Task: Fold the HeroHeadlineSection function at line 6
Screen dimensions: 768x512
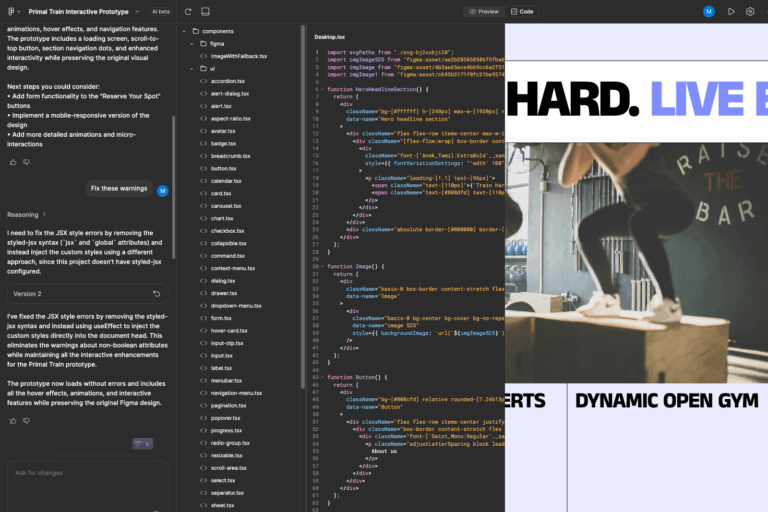Action: (x=322, y=90)
